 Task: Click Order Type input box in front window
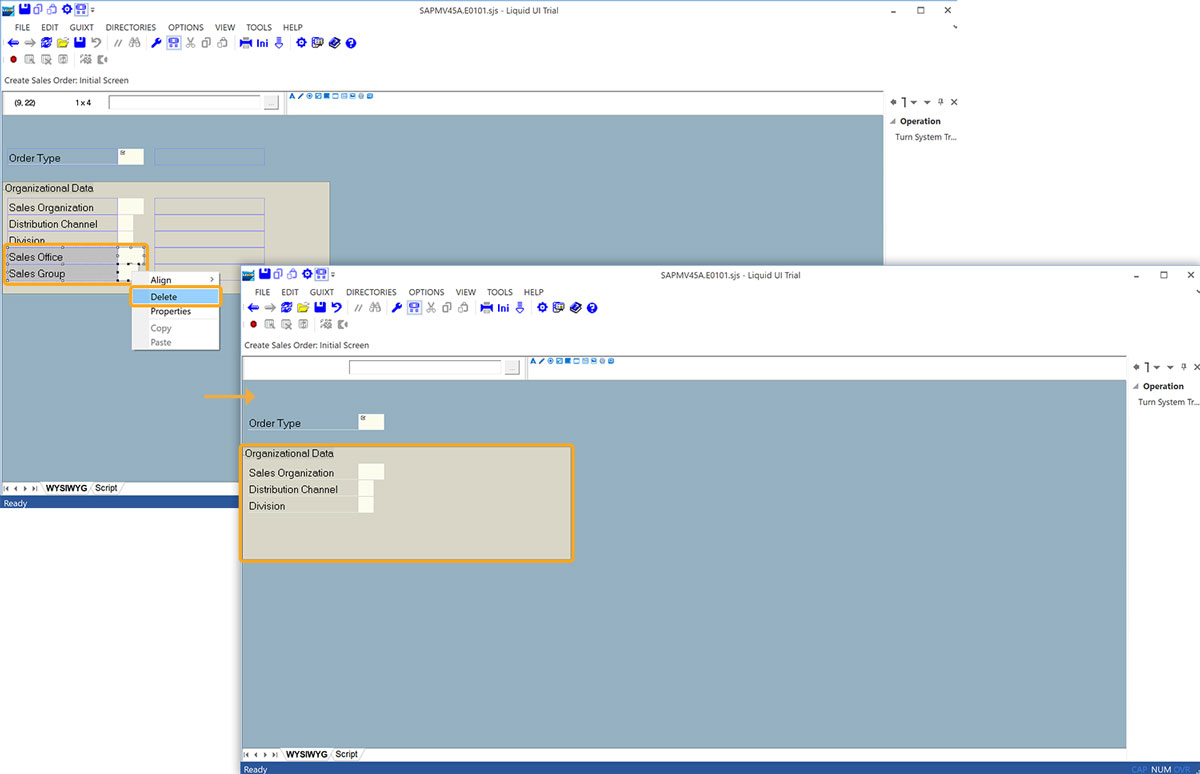(371, 422)
